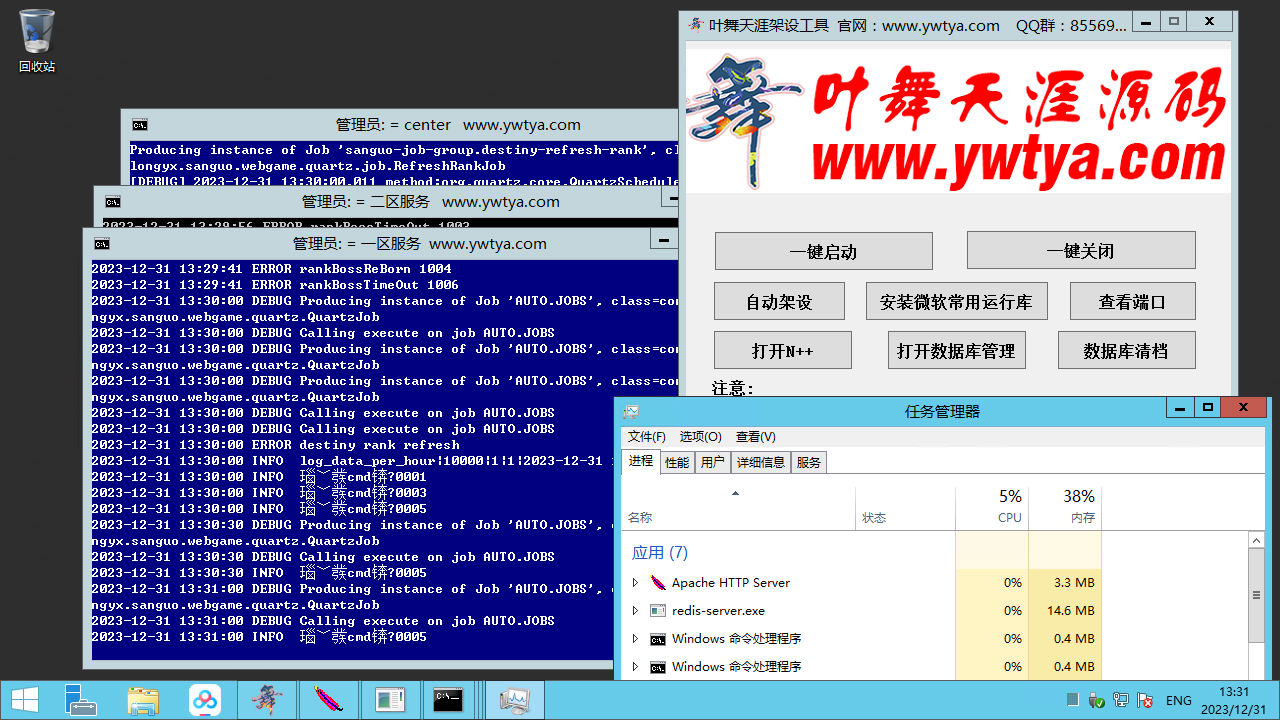Switch to Apache feather taskbar icon
This screenshot has width=1280, height=720.
[x=329, y=700]
